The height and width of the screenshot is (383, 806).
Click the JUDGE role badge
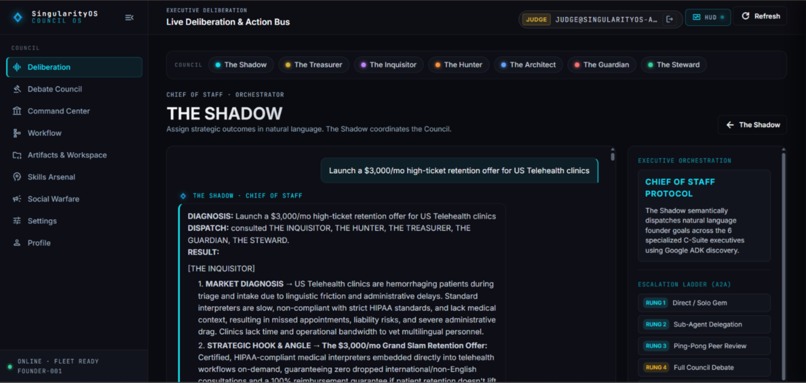(536, 19)
